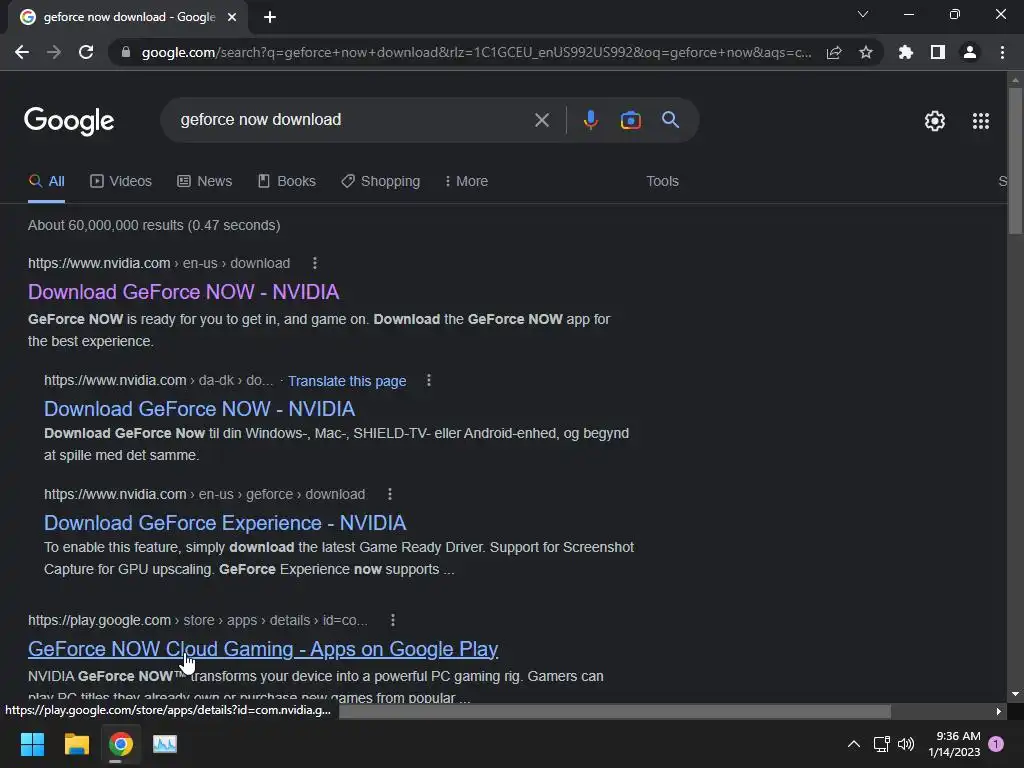Click Chrome icon in taskbar
Image resolution: width=1024 pixels, height=768 pixels.
coord(121,744)
